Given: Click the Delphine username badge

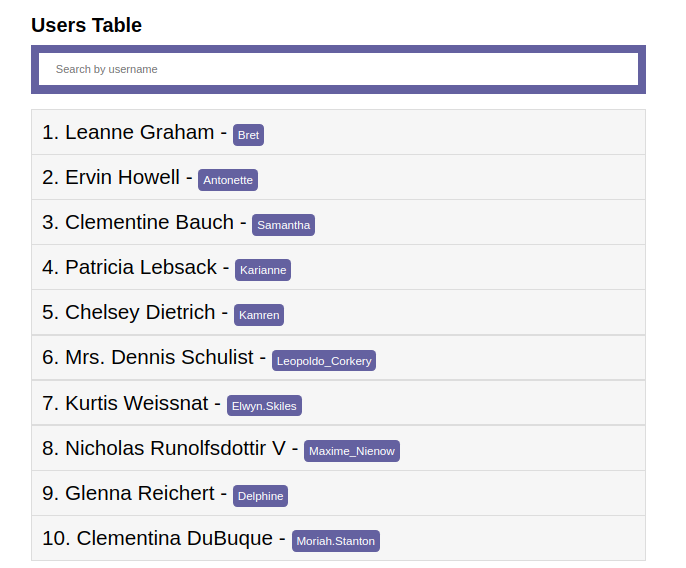Looking at the screenshot, I should 260,496.
